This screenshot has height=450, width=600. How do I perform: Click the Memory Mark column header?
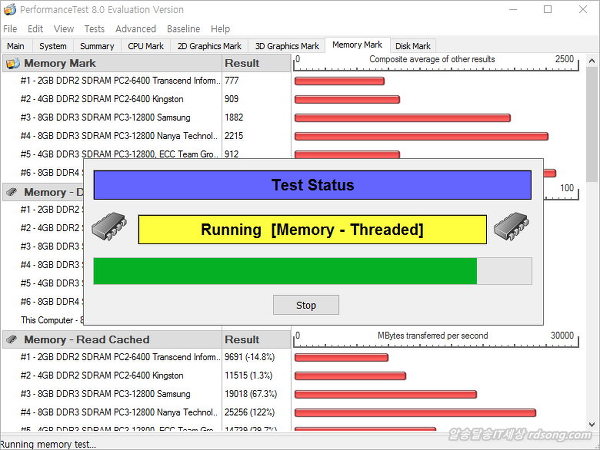pyautogui.click(x=112, y=63)
